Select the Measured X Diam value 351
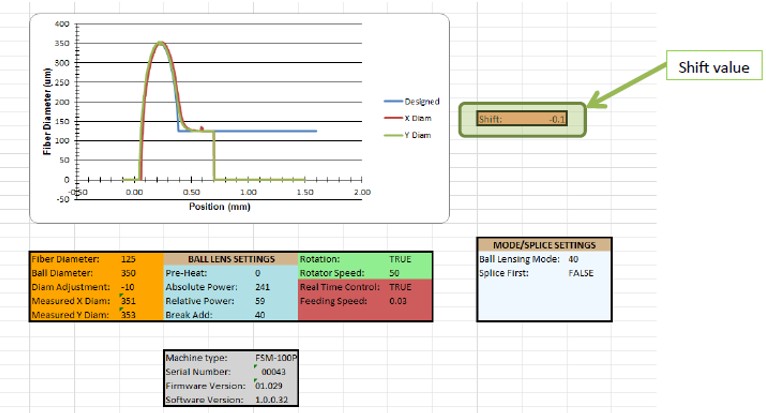Screen dimensions: 766x413 pos(129,299)
